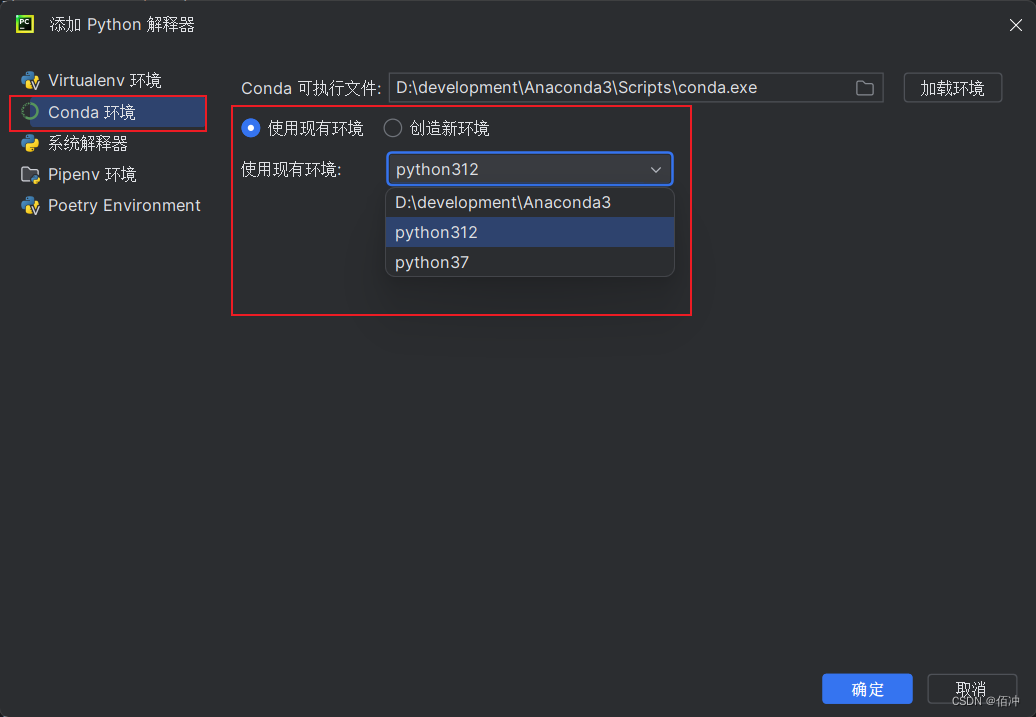
Task: Click the 加载环境 button
Action: click(952, 87)
